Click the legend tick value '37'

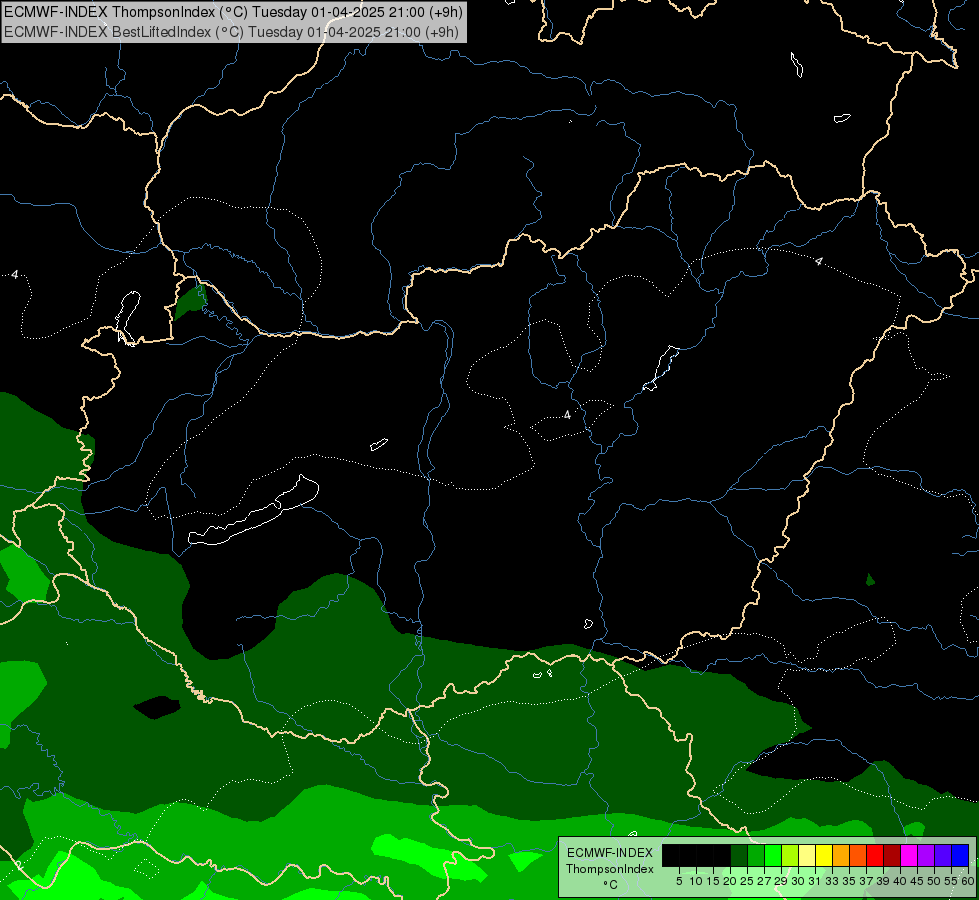(866, 881)
